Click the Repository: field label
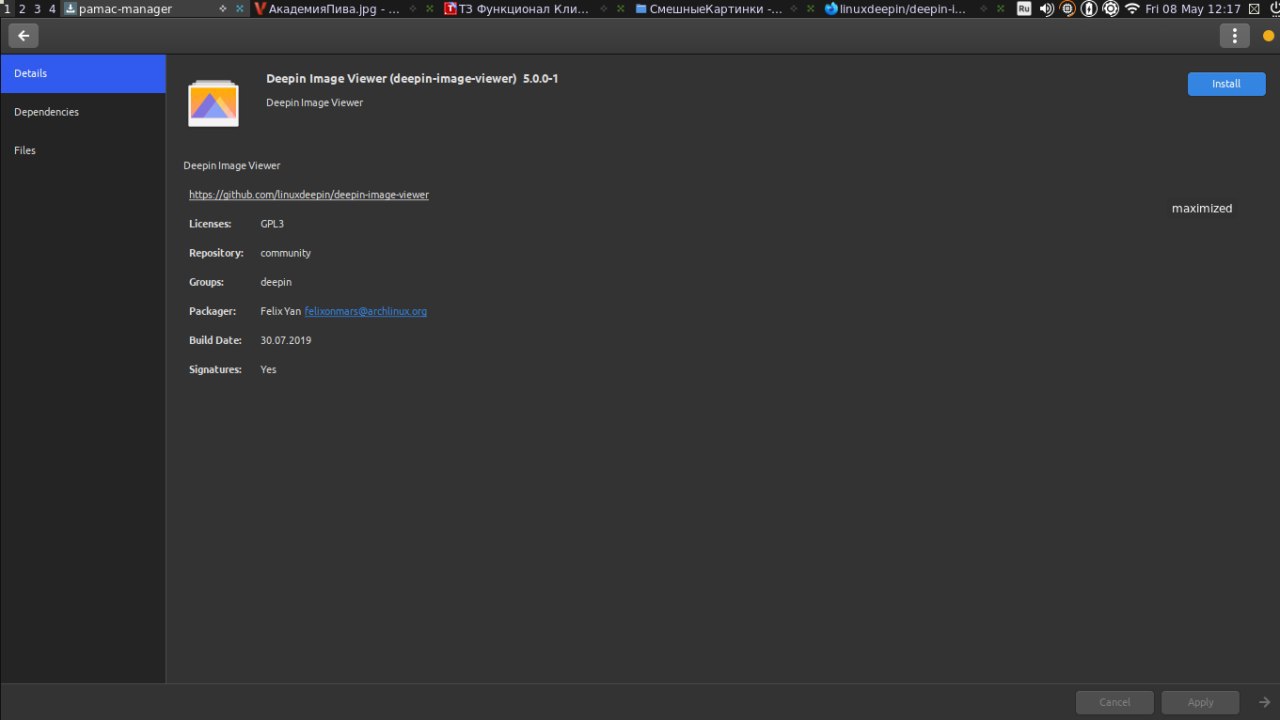1280x720 pixels. (216, 253)
